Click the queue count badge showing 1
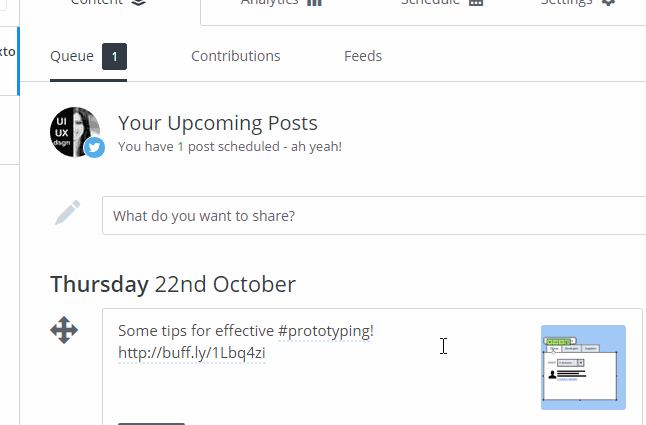Image resolution: width=646 pixels, height=425 pixels. tap(114, 57)
